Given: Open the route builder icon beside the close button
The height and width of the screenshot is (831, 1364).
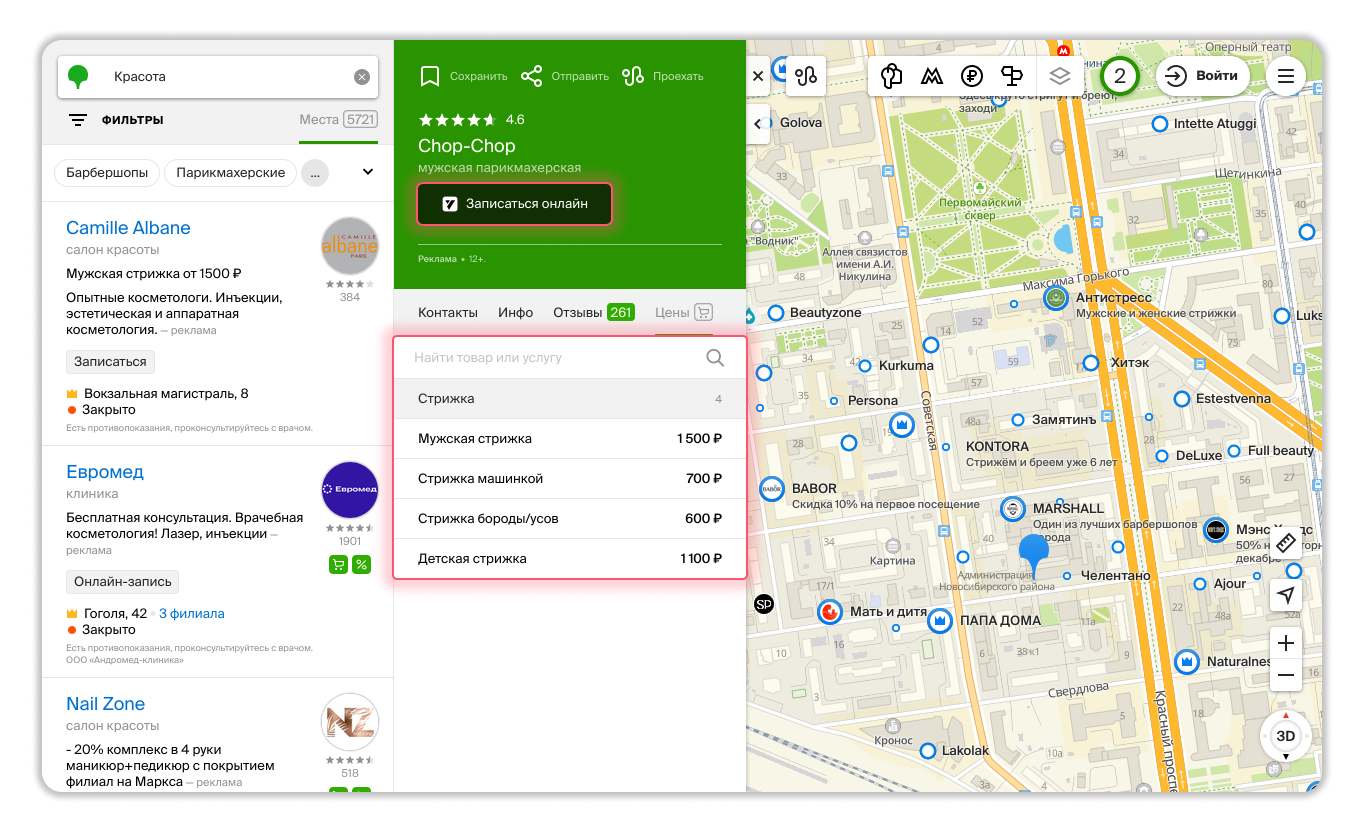Looking at the screenshot, I should [806, 75].
